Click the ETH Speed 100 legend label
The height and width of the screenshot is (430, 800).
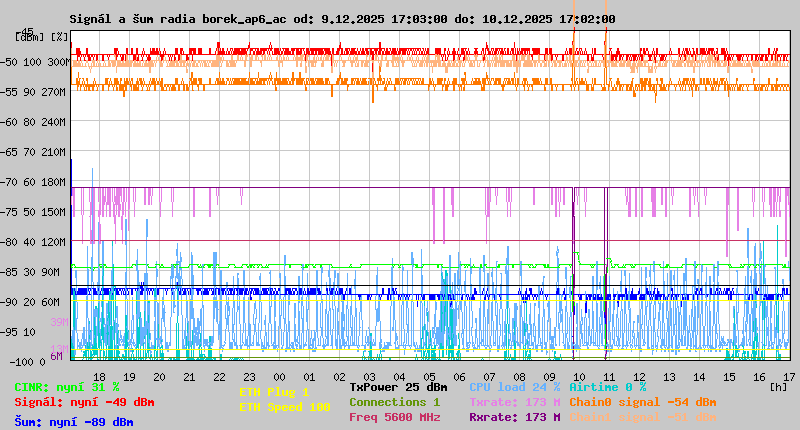tap(284, 407)
